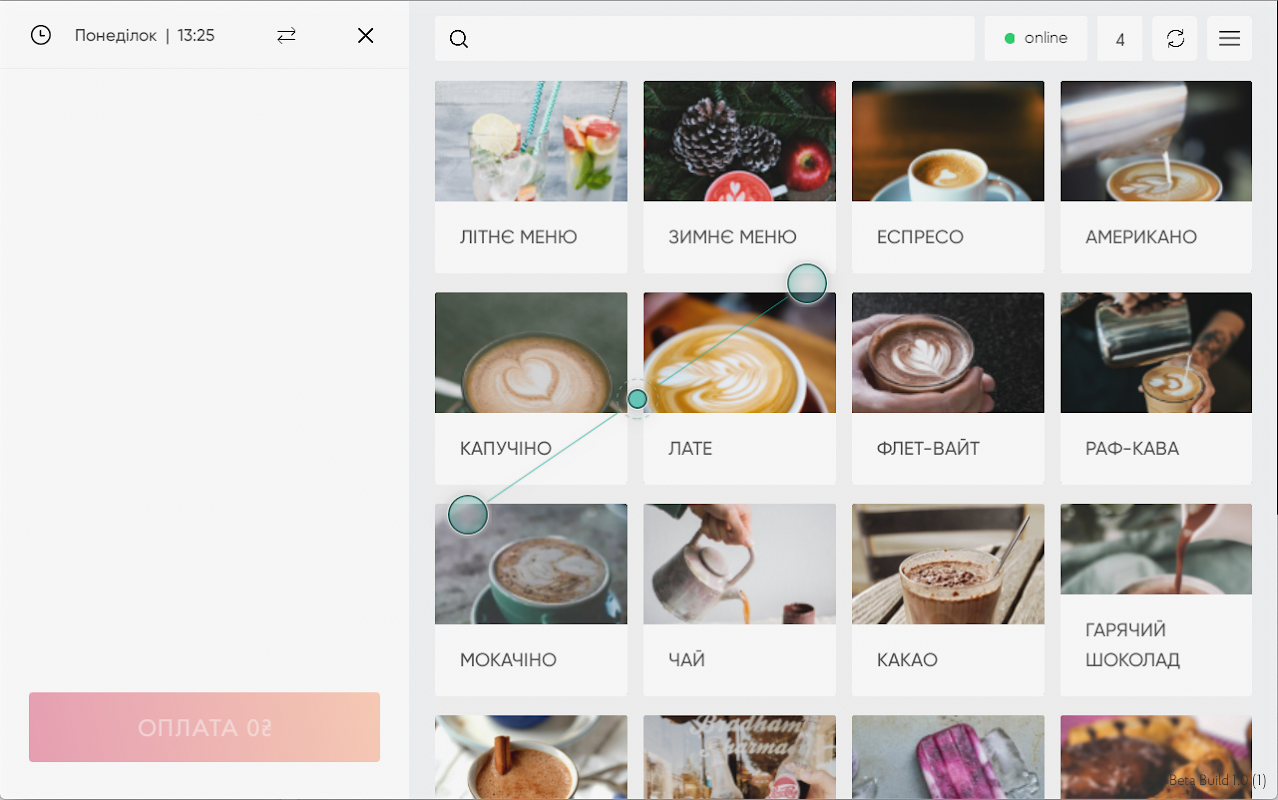Screen dimensions: 1278x800
Task: Click the ОПЛАТА 0₴ payment button
Action: [x=204, y=727]
